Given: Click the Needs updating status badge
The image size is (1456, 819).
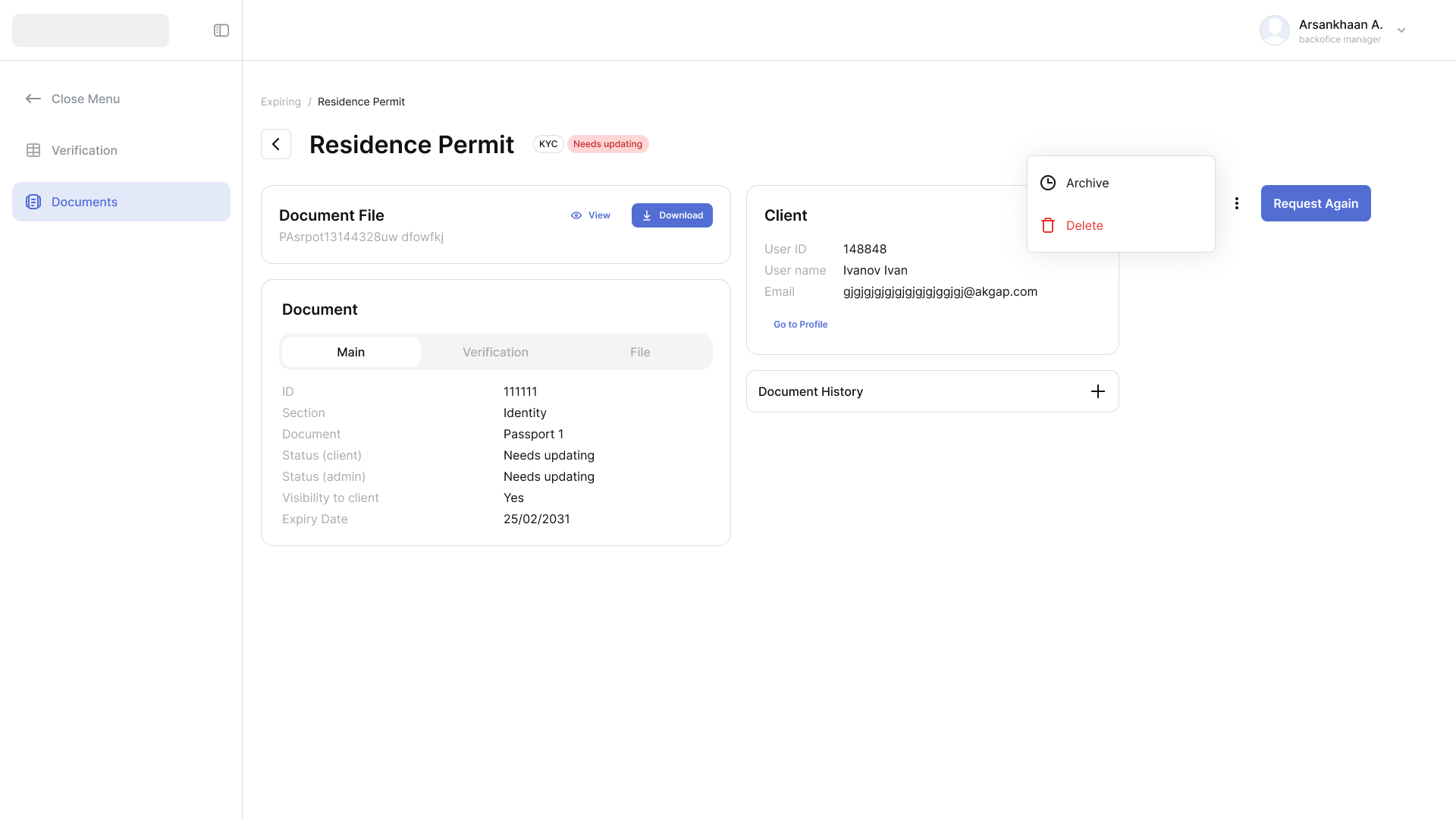Looking at the screenshot, I should [607, 144].
